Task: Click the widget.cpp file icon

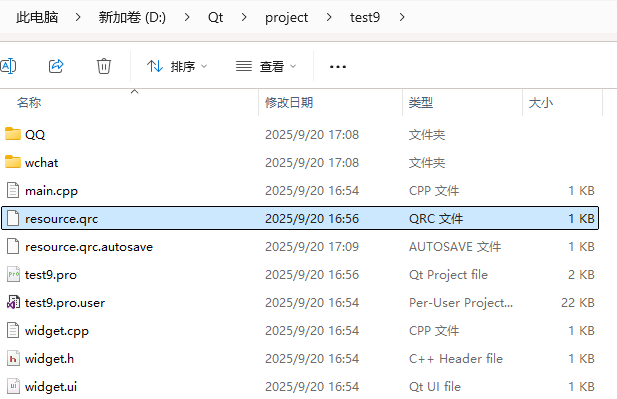Action: pos(13,330)
